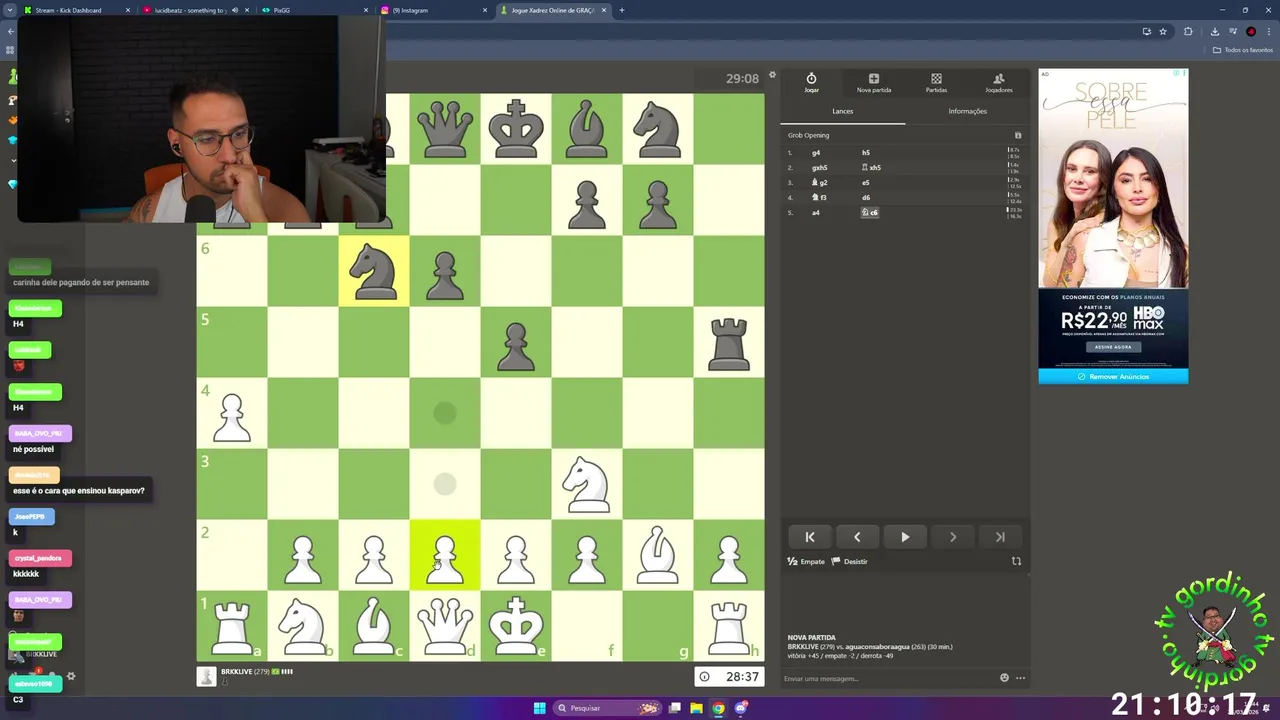Open chat more options dots
The width and height of the screenshot is (1280, 720).
[1020, 678]
